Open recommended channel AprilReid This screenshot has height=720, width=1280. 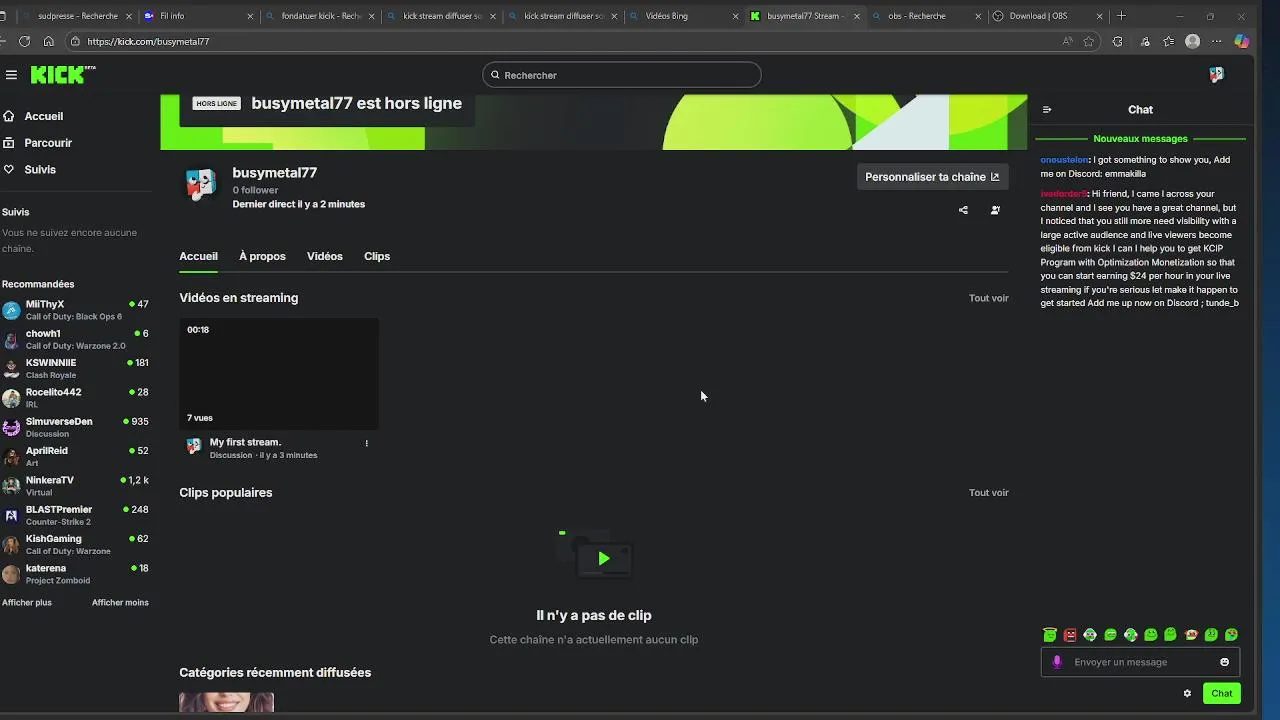pos(75,456)
